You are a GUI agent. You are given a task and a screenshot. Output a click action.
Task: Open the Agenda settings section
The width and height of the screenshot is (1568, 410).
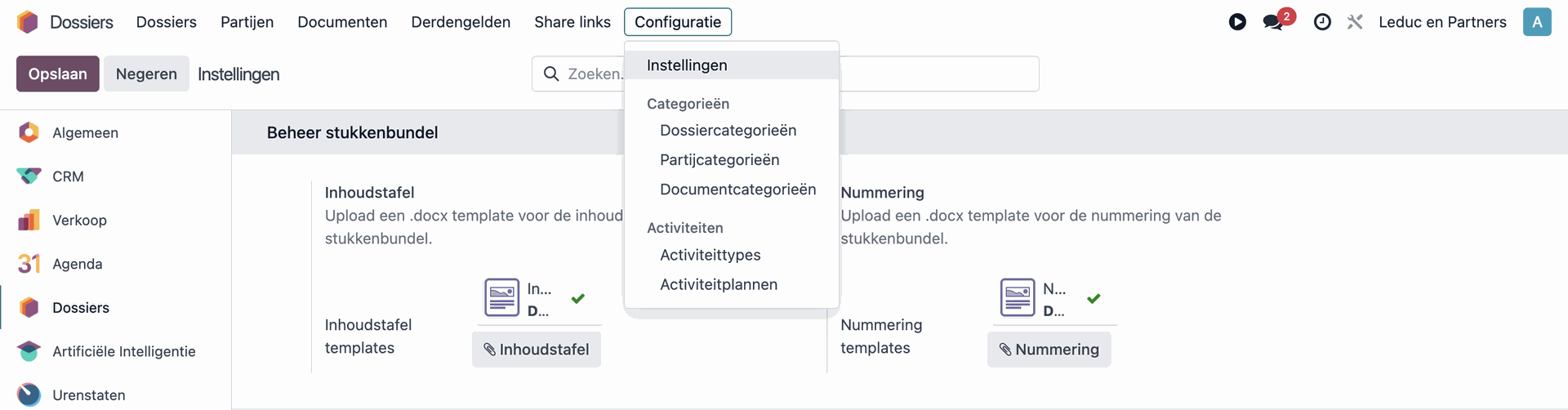(x=77, y=264)
